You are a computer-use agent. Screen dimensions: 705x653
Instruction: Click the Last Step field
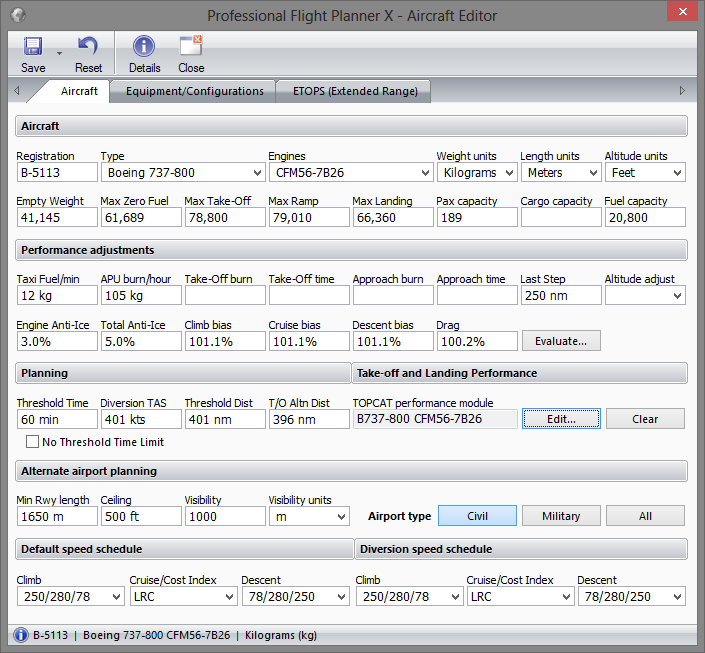coord(561,295)
